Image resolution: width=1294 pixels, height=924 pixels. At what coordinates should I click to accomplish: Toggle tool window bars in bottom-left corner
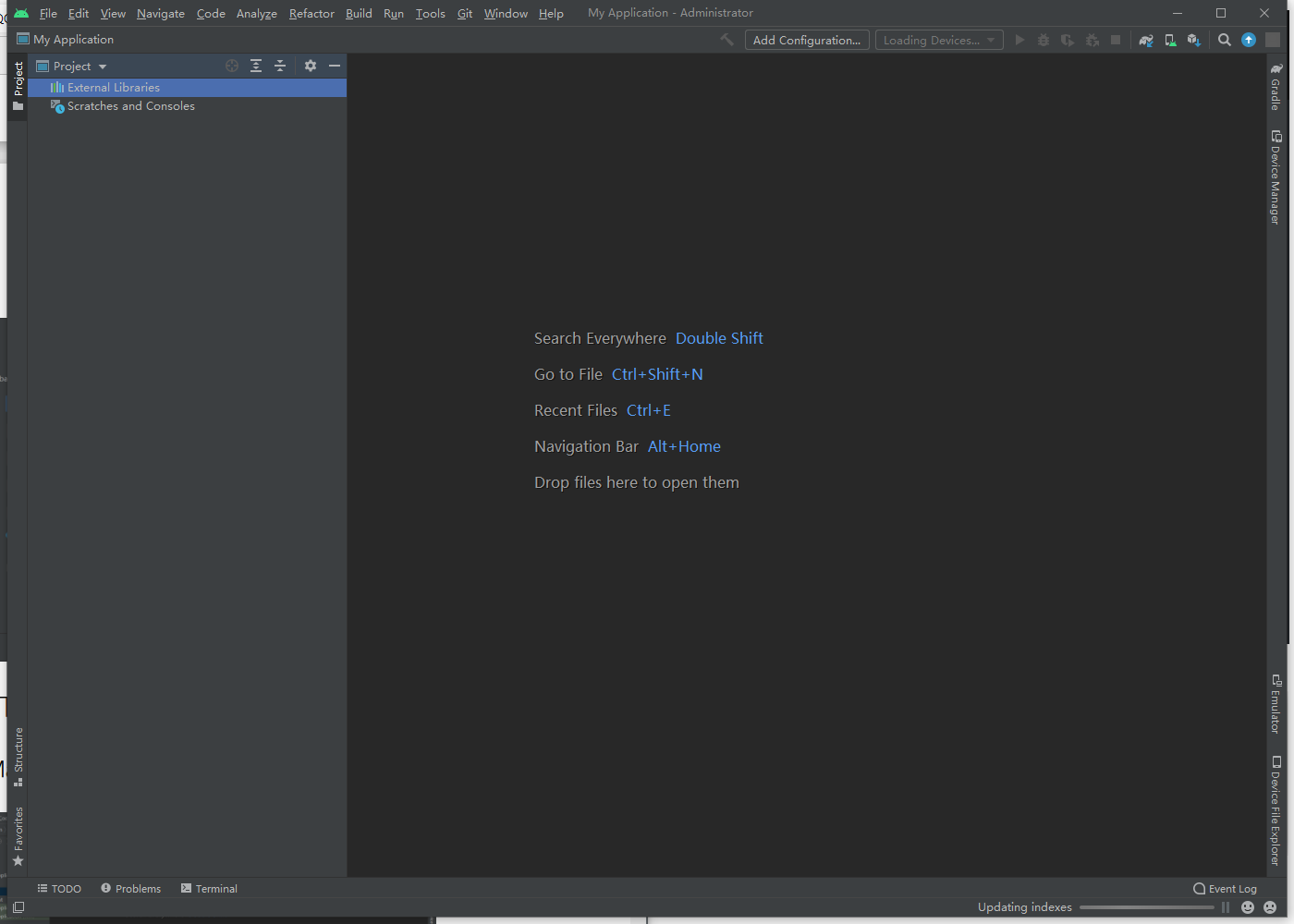pyautogui.click(x=18, y=907)
